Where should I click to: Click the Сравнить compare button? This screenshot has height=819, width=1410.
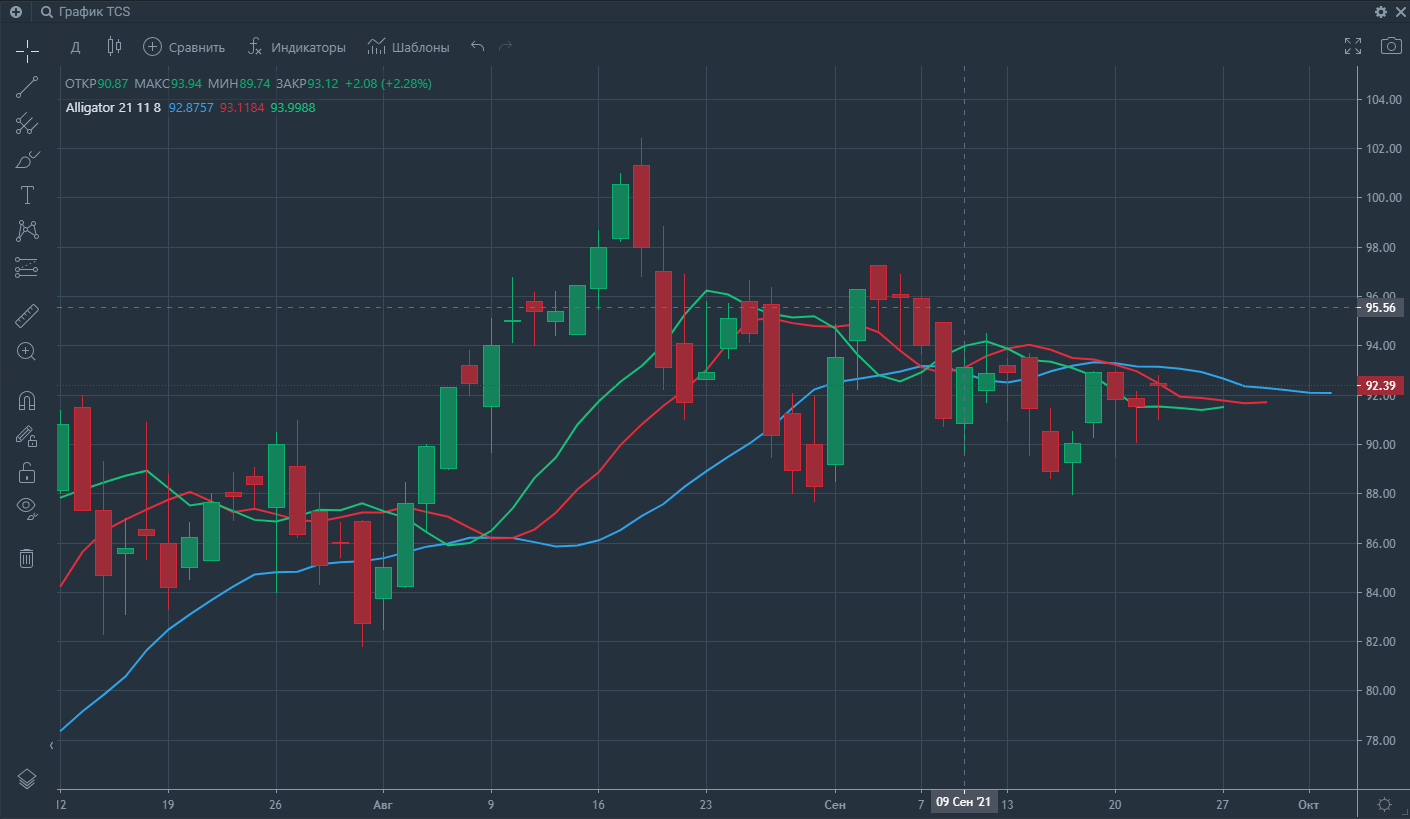pyautogui.click(x=184, y=47)
